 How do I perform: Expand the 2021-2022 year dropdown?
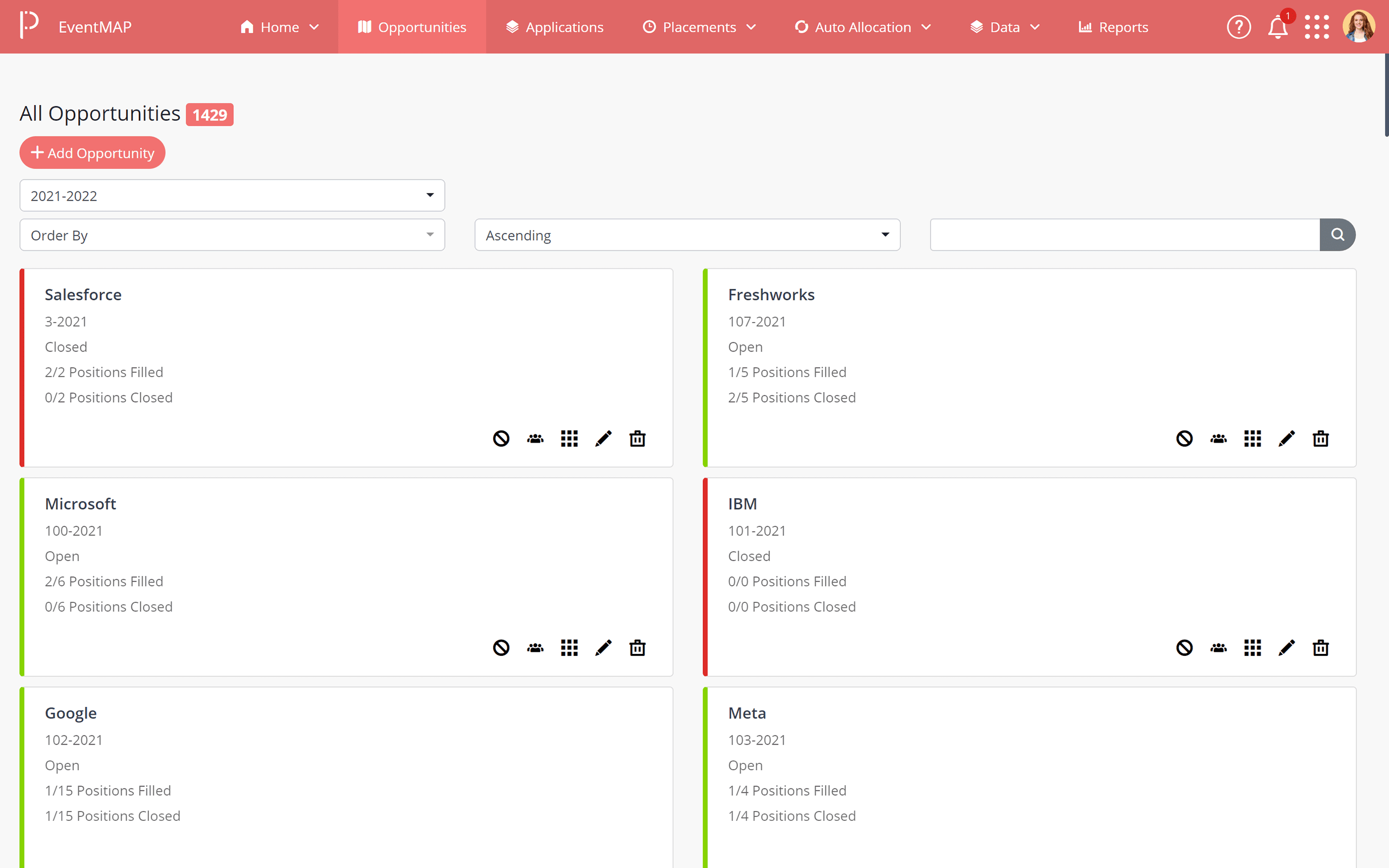point(232,196)
